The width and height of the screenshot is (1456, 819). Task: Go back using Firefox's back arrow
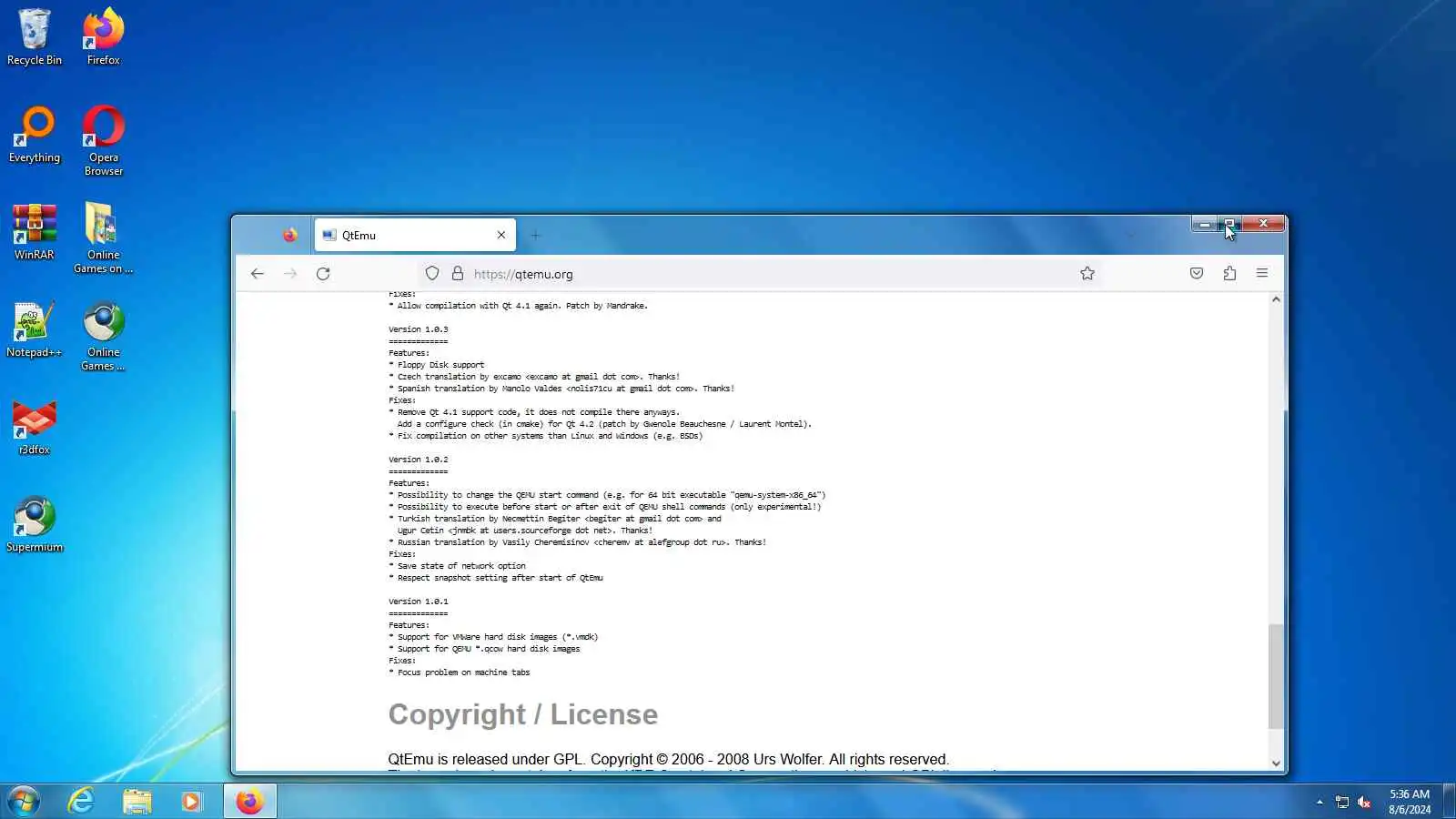258,274
